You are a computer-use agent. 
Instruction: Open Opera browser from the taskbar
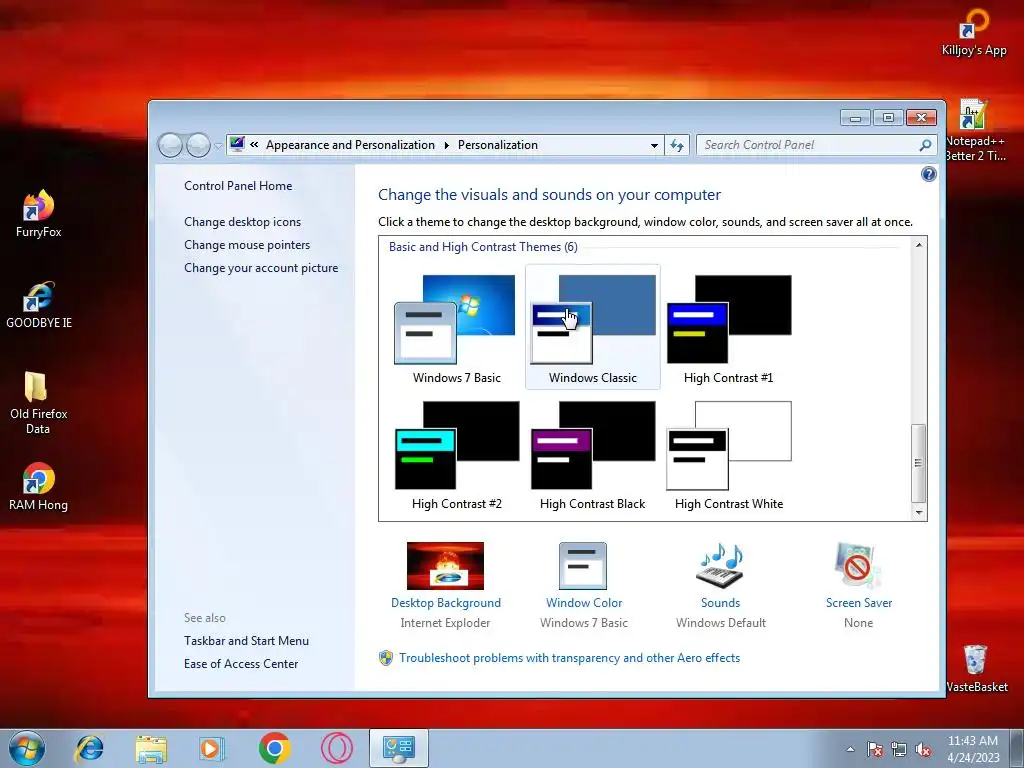point(337,748)
